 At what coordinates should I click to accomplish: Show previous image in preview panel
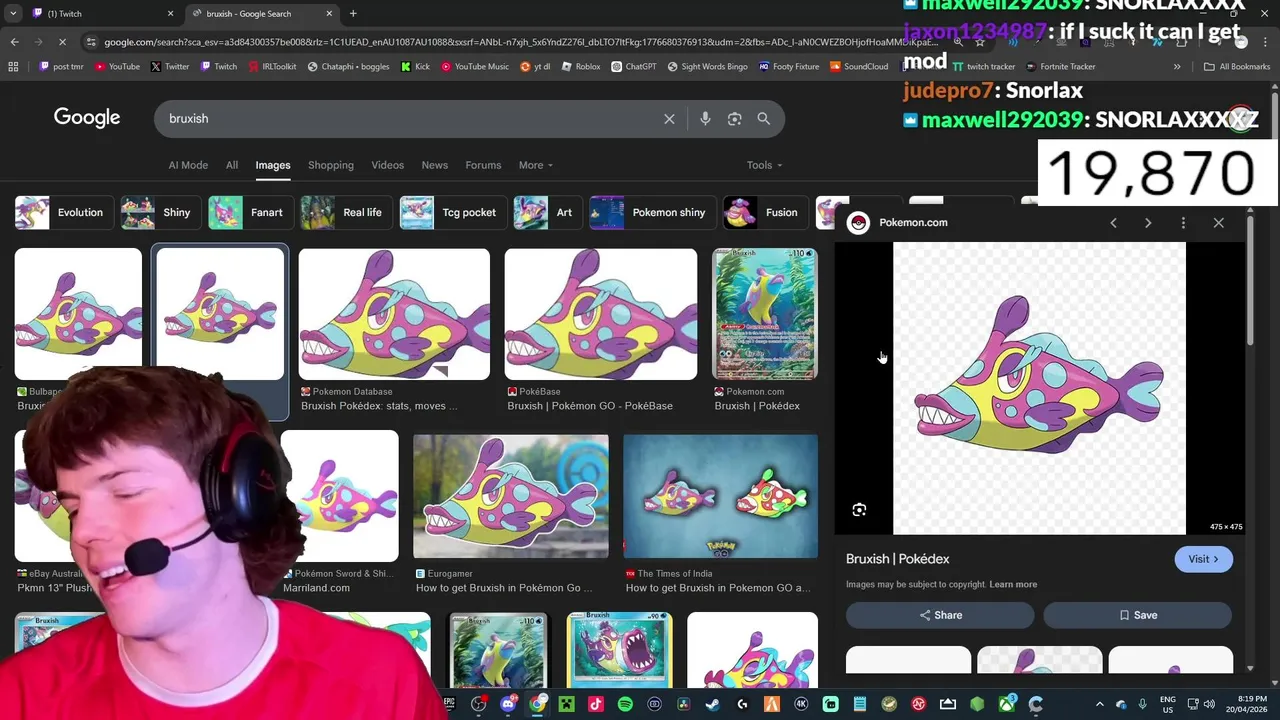[x=1113, y=223]
